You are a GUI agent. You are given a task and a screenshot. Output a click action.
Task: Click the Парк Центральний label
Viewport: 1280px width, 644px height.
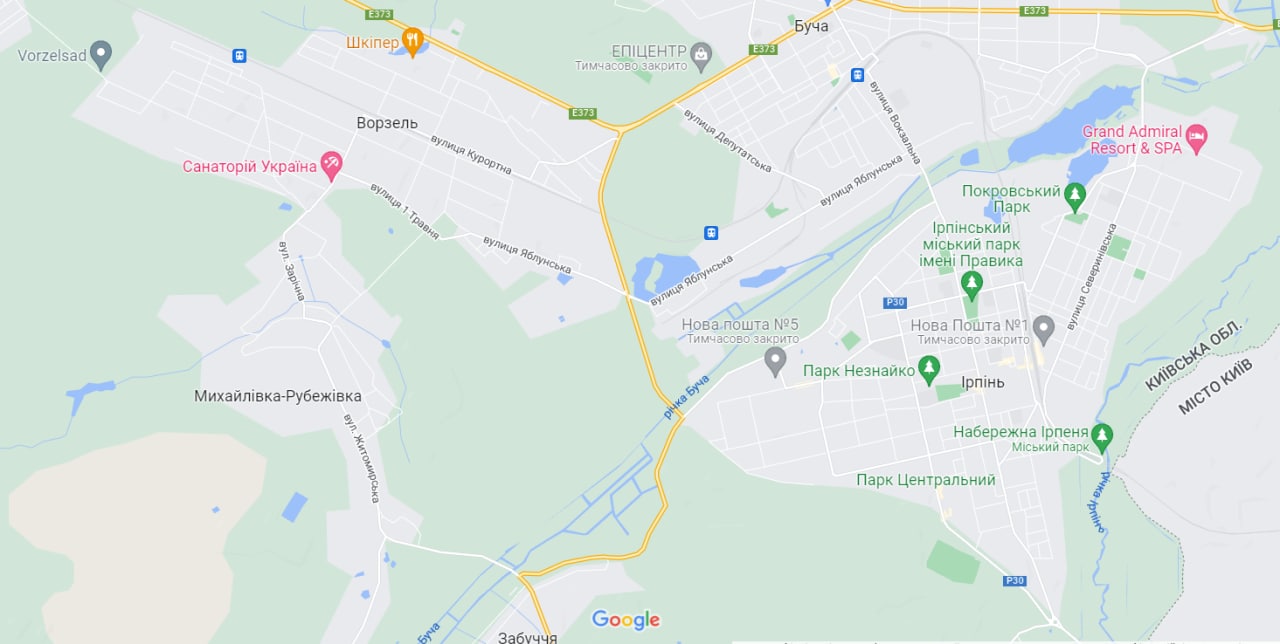(x=926, y=480)
